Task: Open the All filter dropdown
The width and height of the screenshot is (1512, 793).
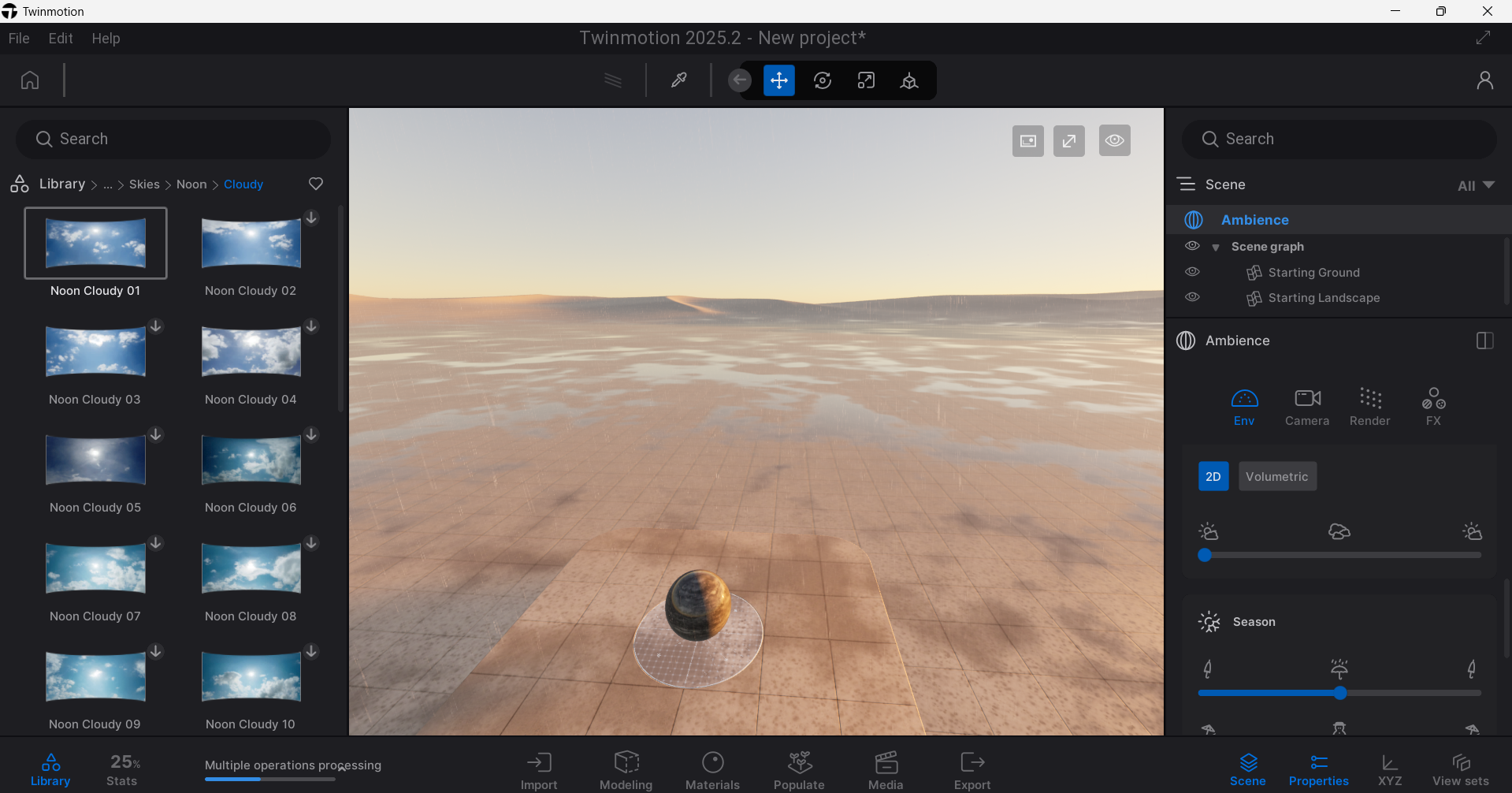Action: 1475,185
